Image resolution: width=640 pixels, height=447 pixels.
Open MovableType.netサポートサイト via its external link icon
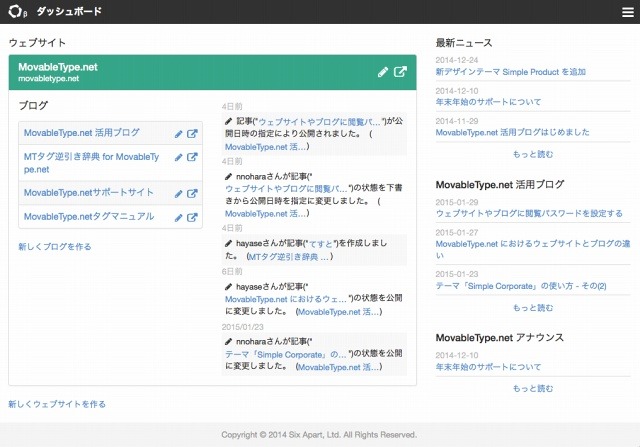pos(192,193)
